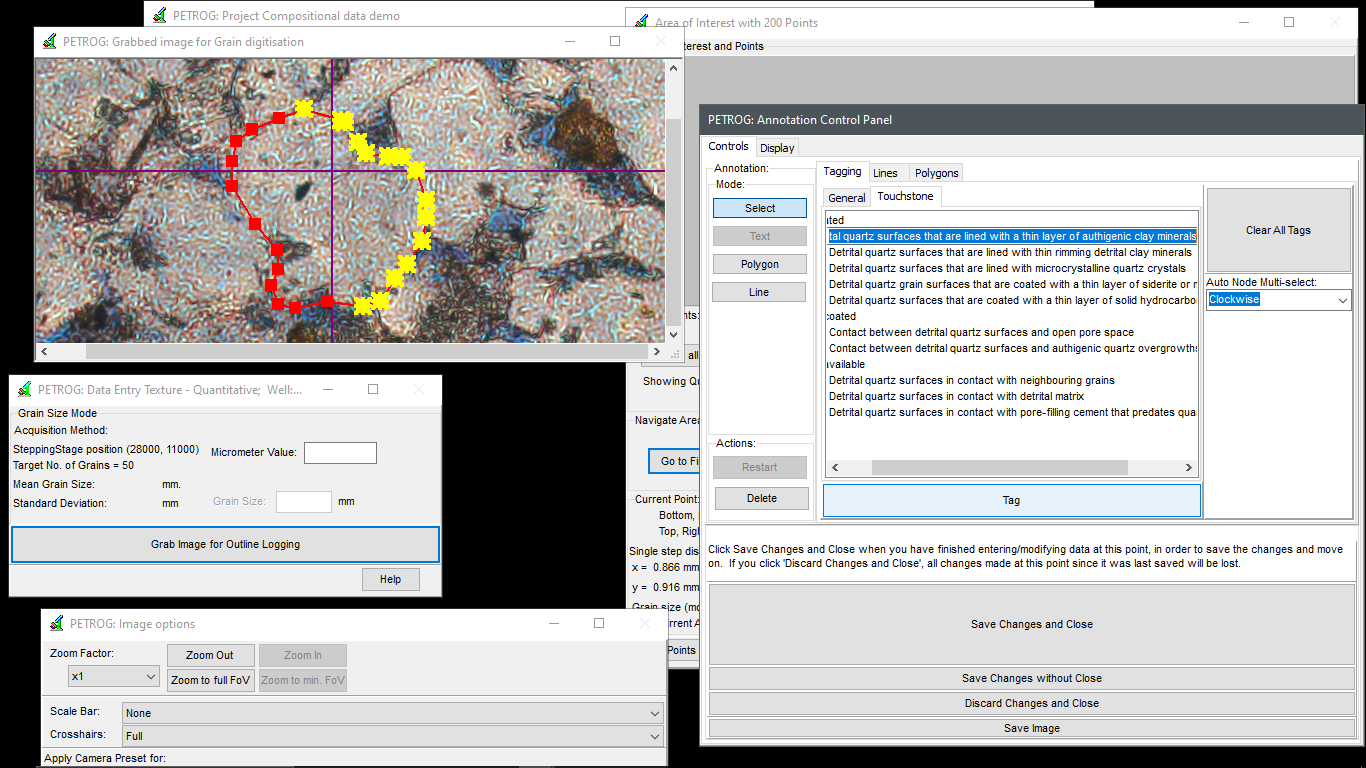1366x768 pixels.
Task: Switch annotation mode to Polygon
Action: click(x=759, y=264)
